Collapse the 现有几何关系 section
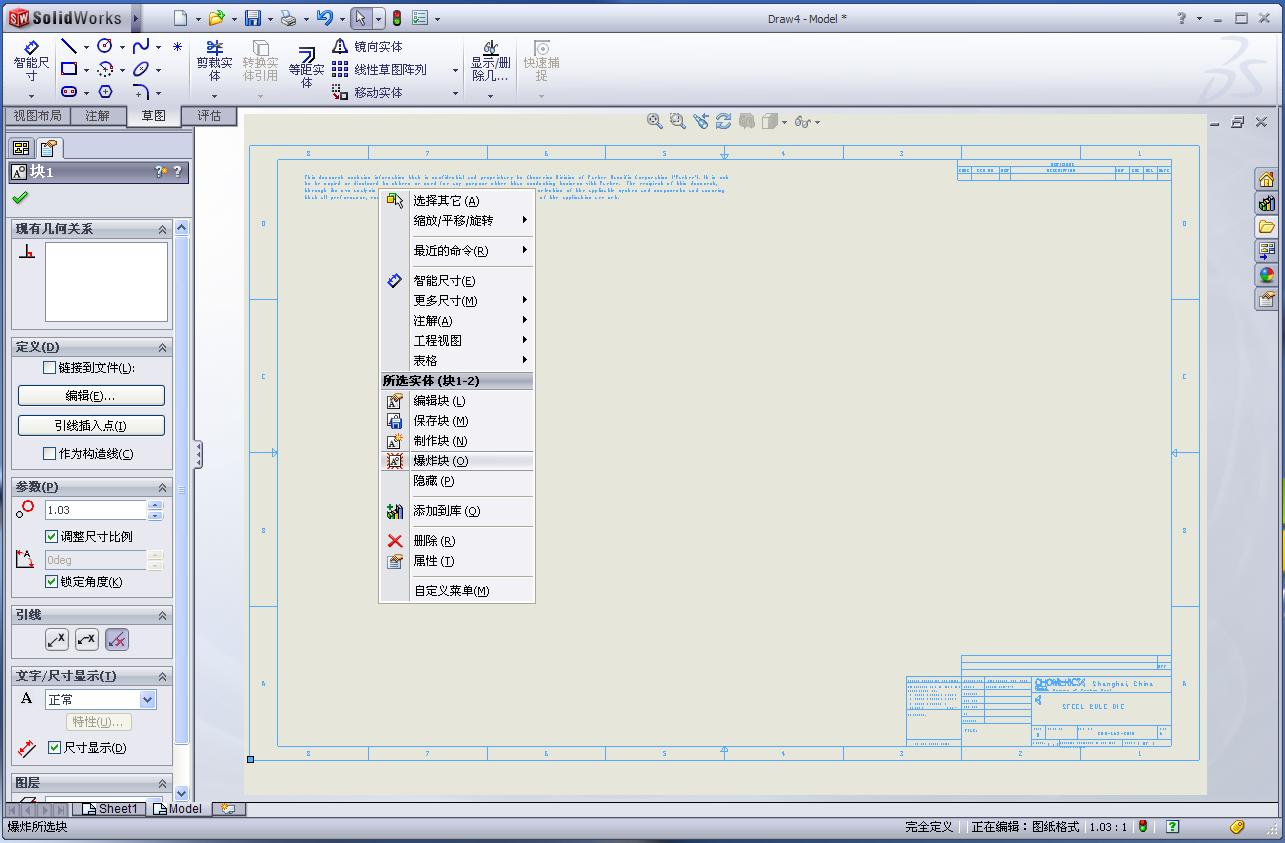 pyautogui.click(x=162, y=229)
